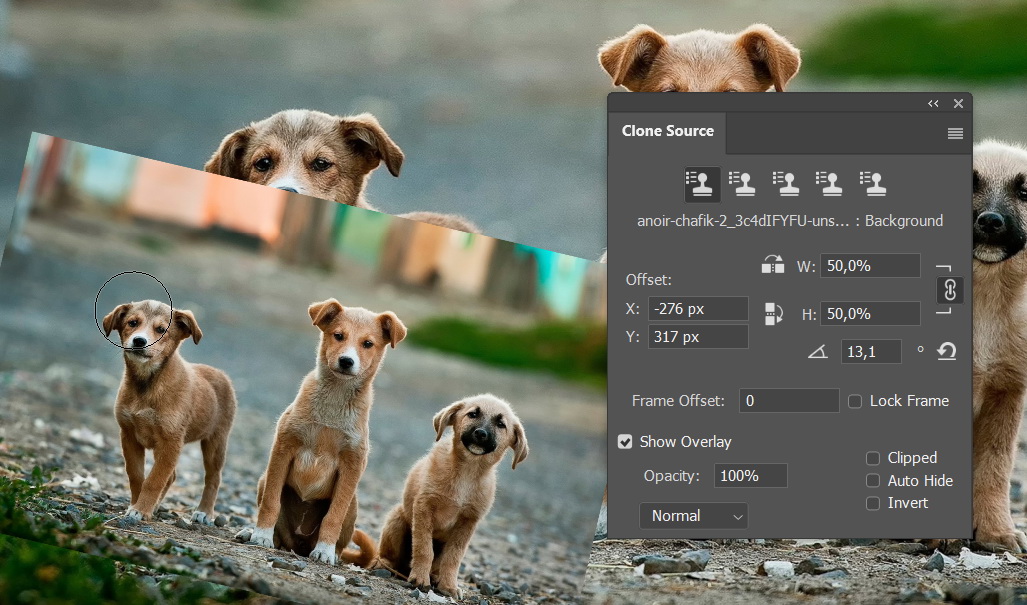Toggle the maintain aspect ratio link

[950, 290]
